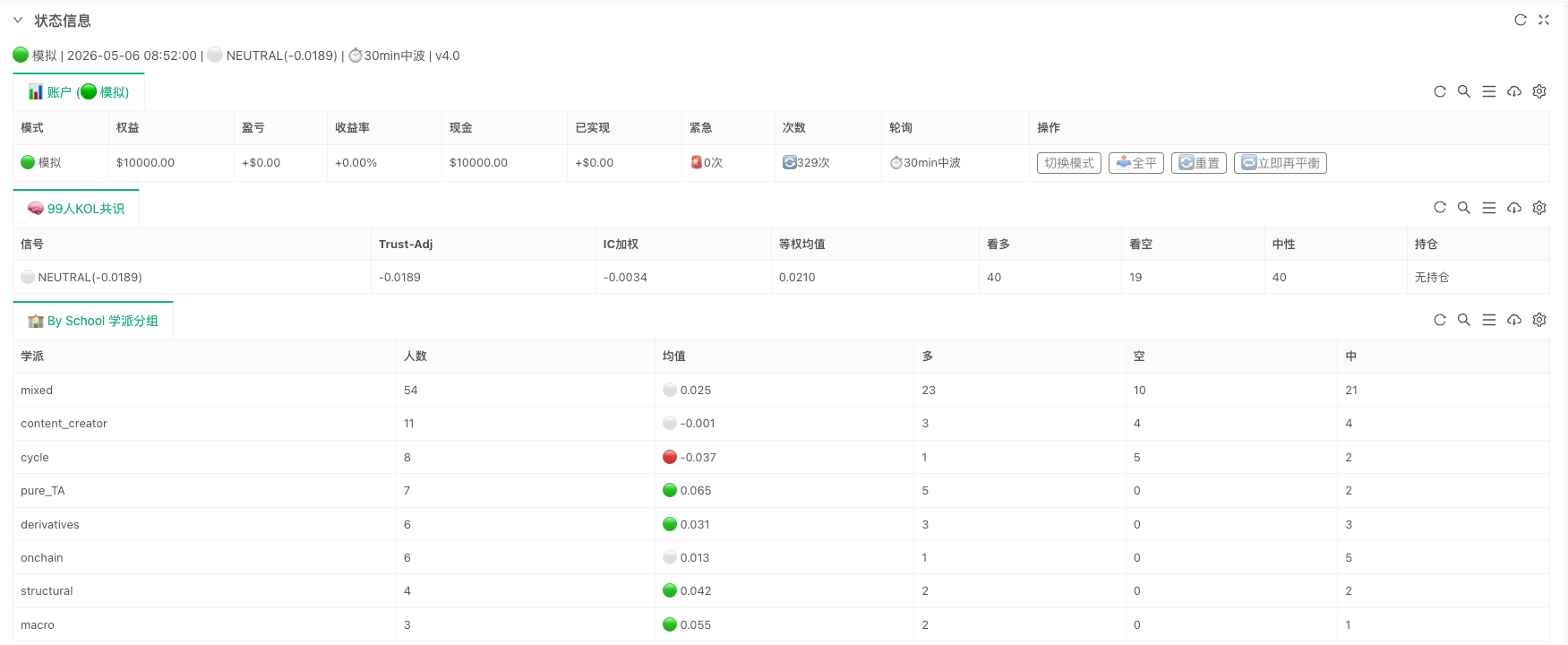Download data from the 账户 table

click(x=1514, y=91)
